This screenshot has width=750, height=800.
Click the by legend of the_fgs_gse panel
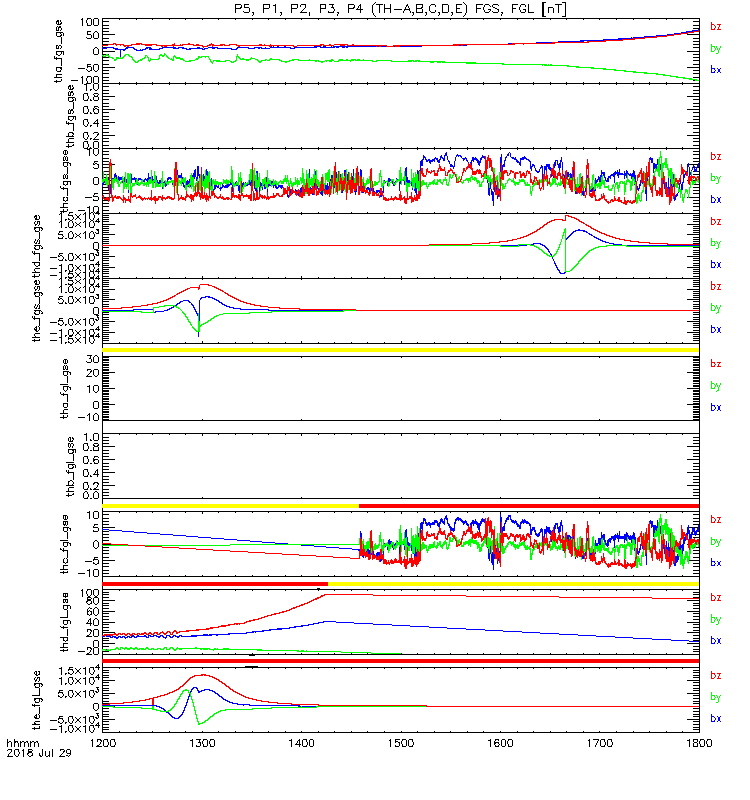[x=716, y=308]
